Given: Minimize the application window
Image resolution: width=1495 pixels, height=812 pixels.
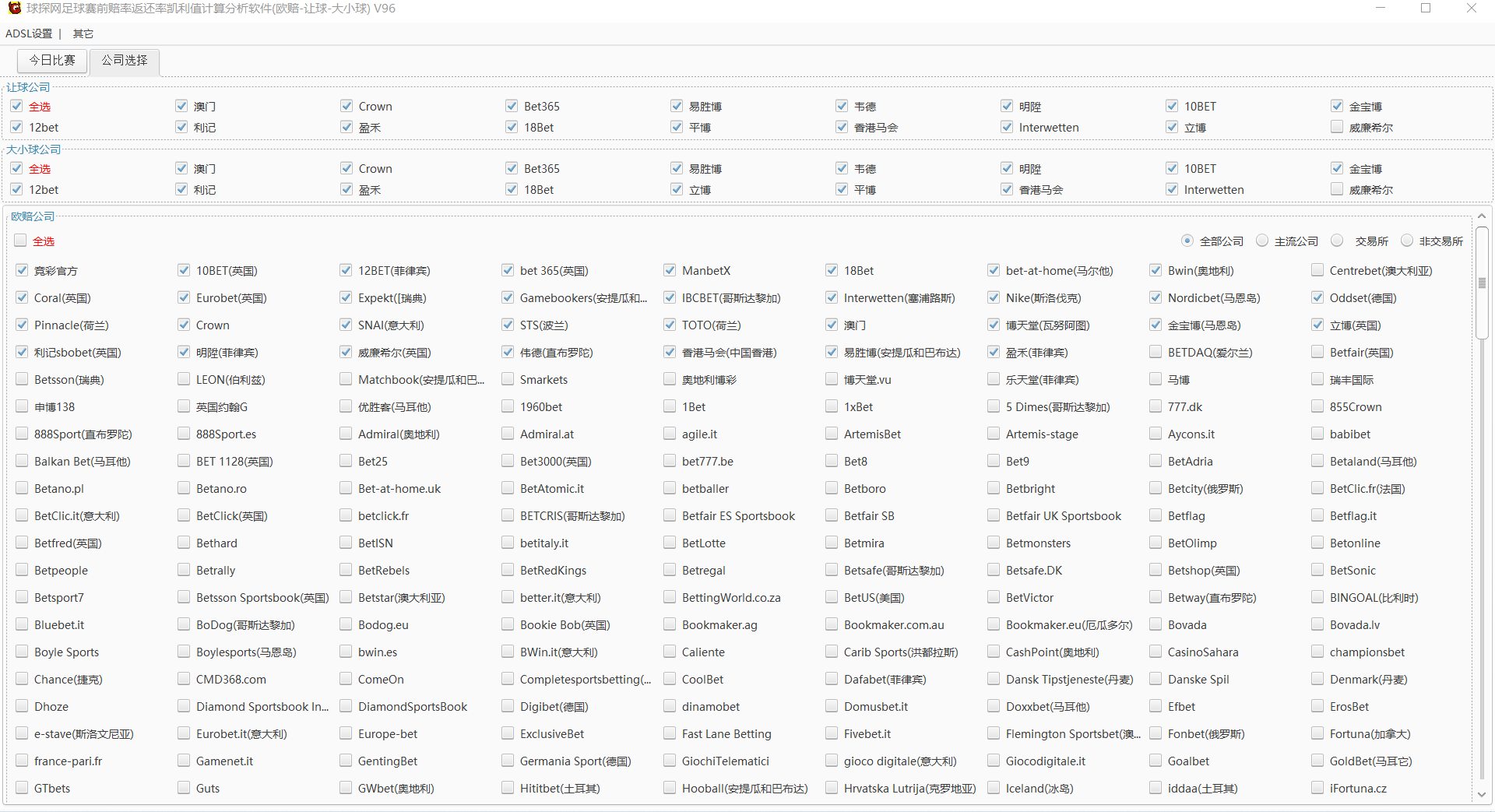Looking at the screenshot, I should click(1381, 8).
